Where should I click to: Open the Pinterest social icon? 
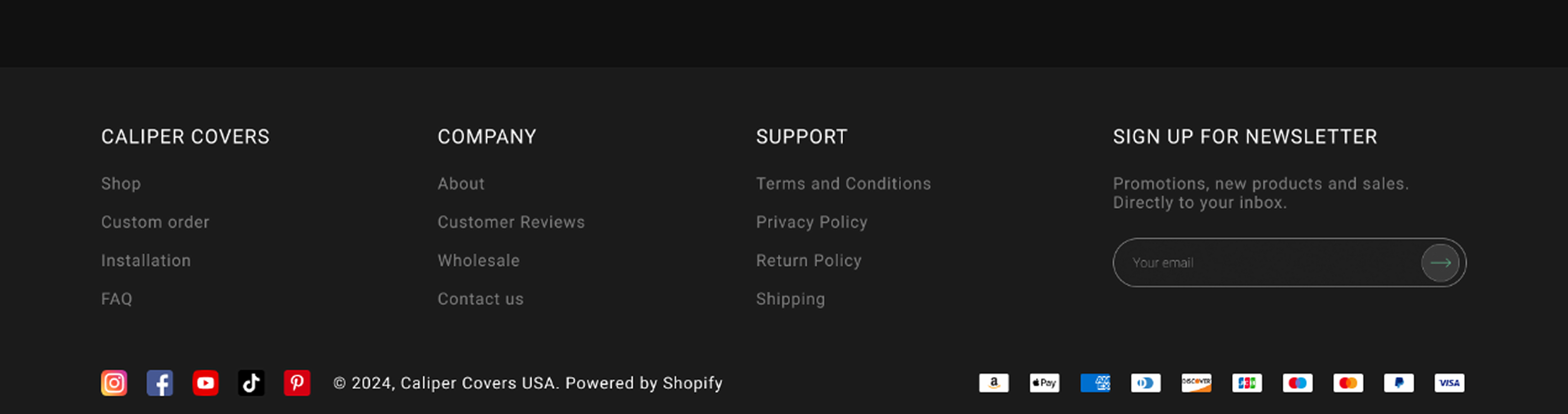[x=296, y=383]
